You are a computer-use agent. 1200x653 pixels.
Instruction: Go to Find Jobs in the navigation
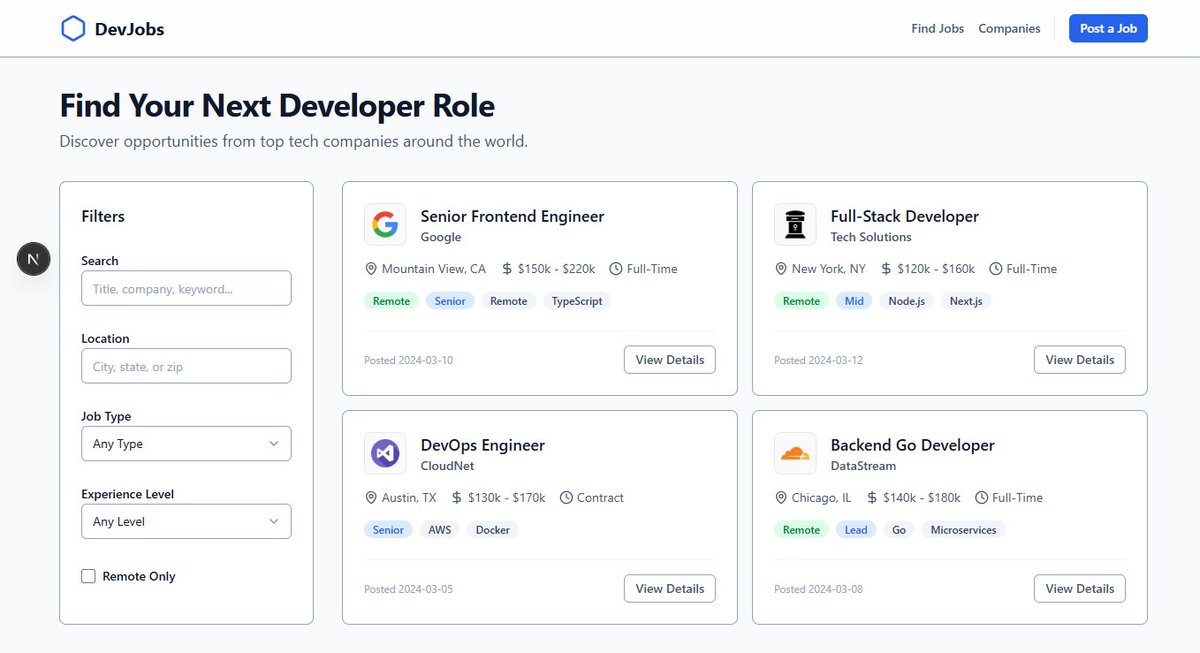(x=937, y=29)
